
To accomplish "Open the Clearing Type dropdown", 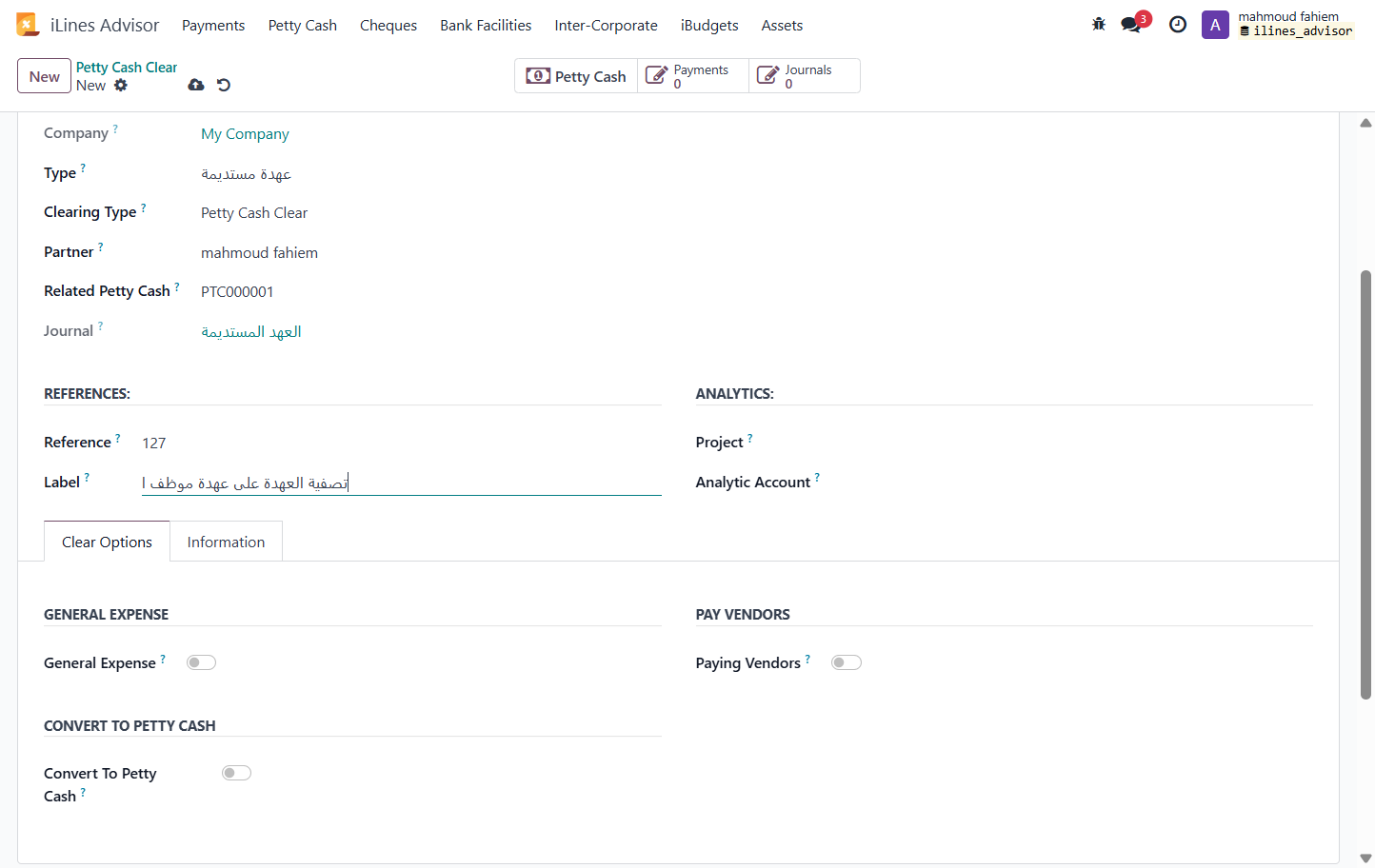I will coord(430,213).
